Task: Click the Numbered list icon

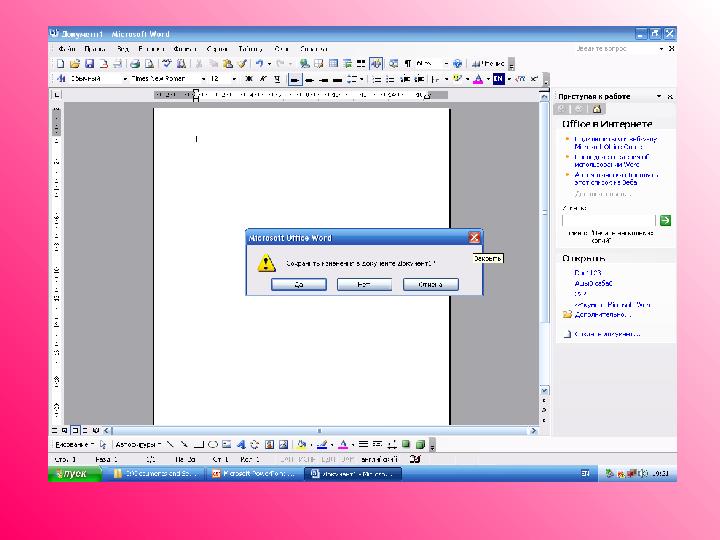Action: (x=377, y=79)
